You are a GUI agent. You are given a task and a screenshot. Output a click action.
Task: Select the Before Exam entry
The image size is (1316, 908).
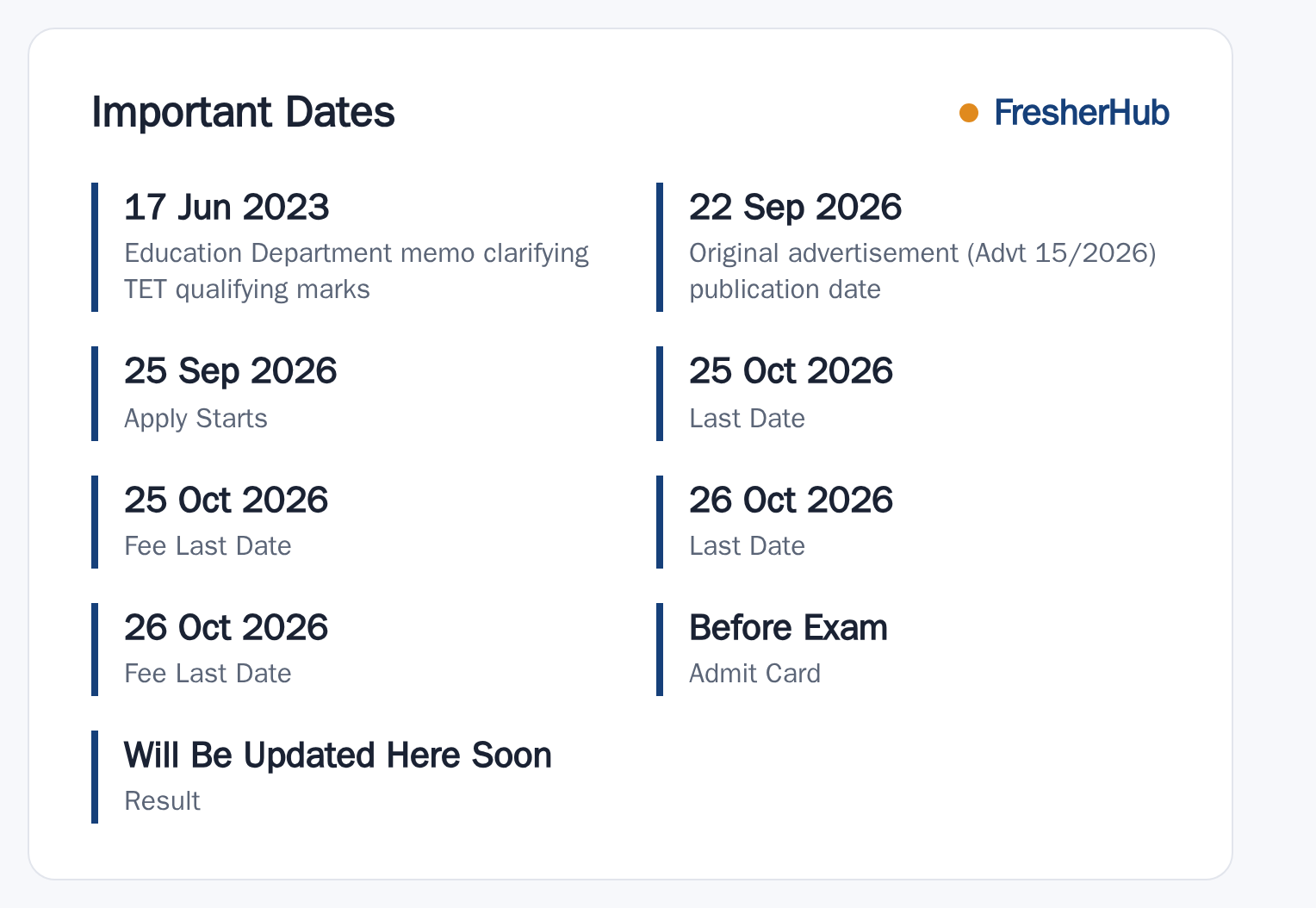point(788,627)
